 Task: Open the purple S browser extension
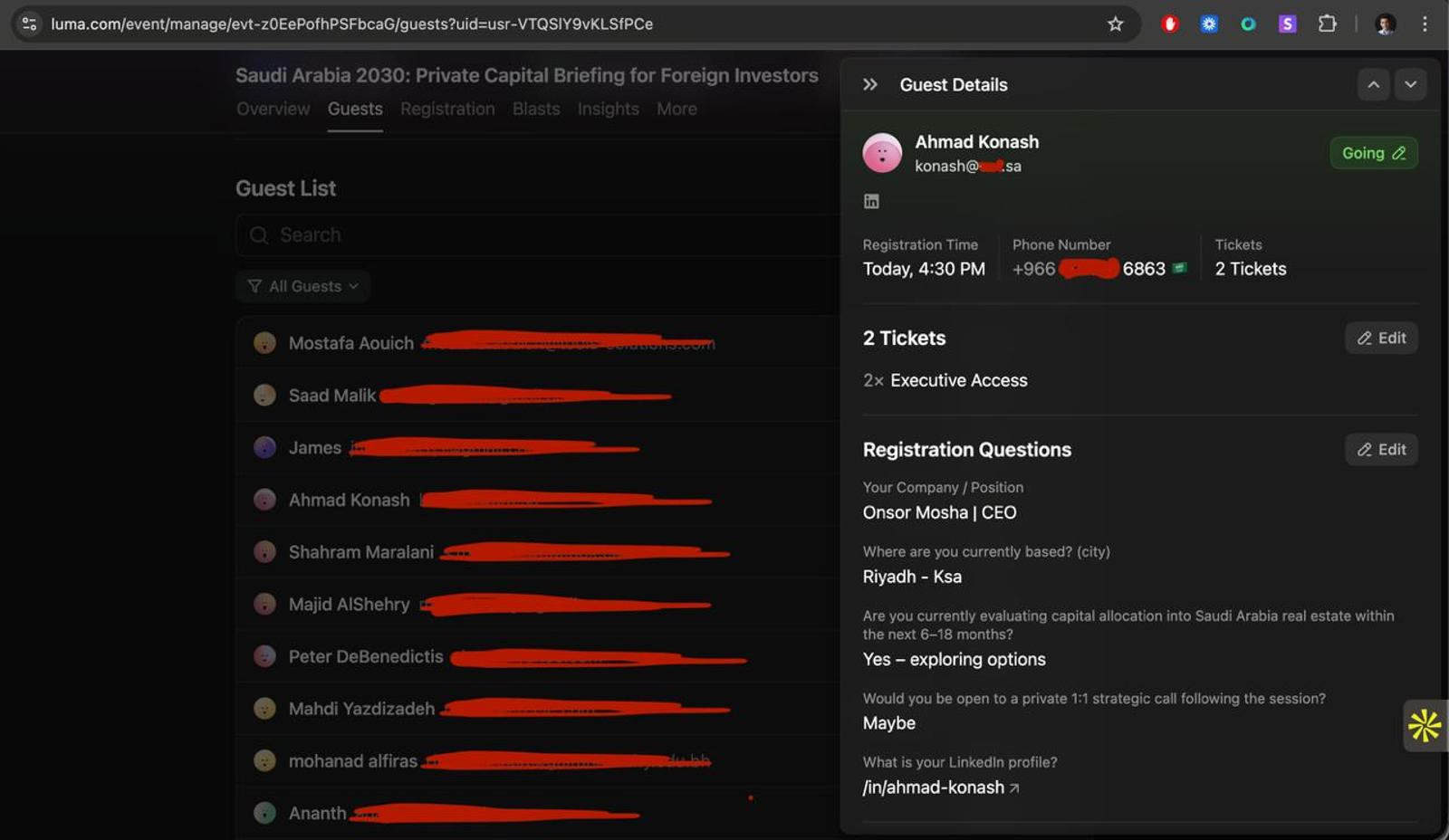point(1287,24)
